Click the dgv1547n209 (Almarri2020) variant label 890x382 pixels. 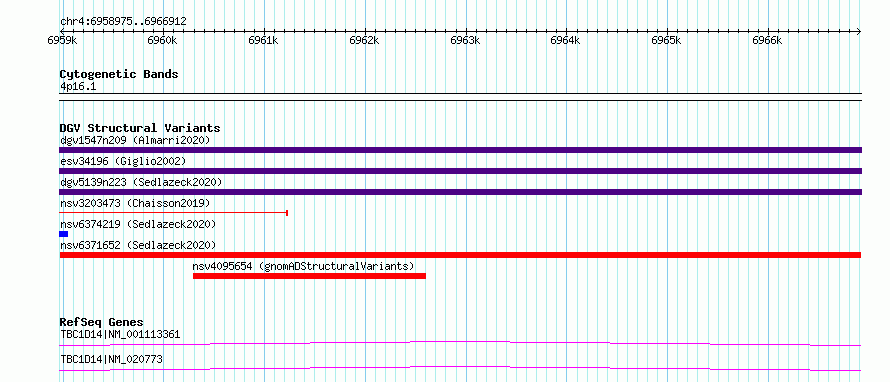point(135,140)
